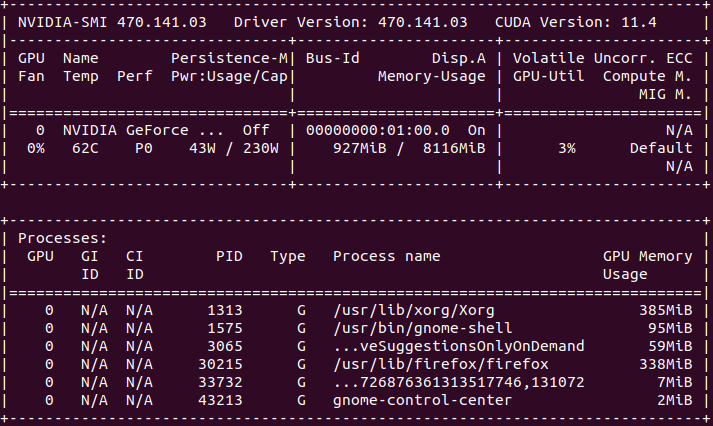This screenshot has height=426, width=713.
Task: Click the Bus-Id header text
Action: pyautogui.click(x=332, y=58)
